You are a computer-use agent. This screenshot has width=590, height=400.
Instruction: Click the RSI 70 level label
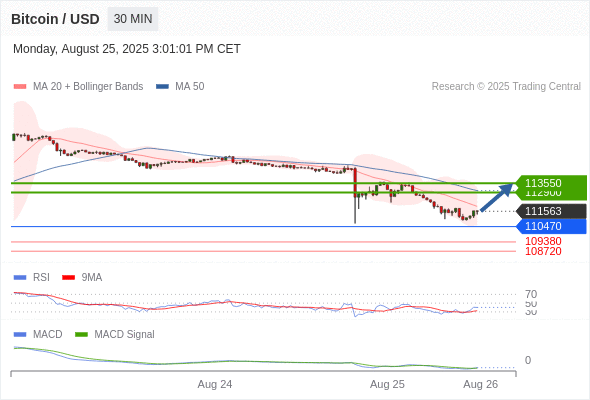click(x=531, y=294)
